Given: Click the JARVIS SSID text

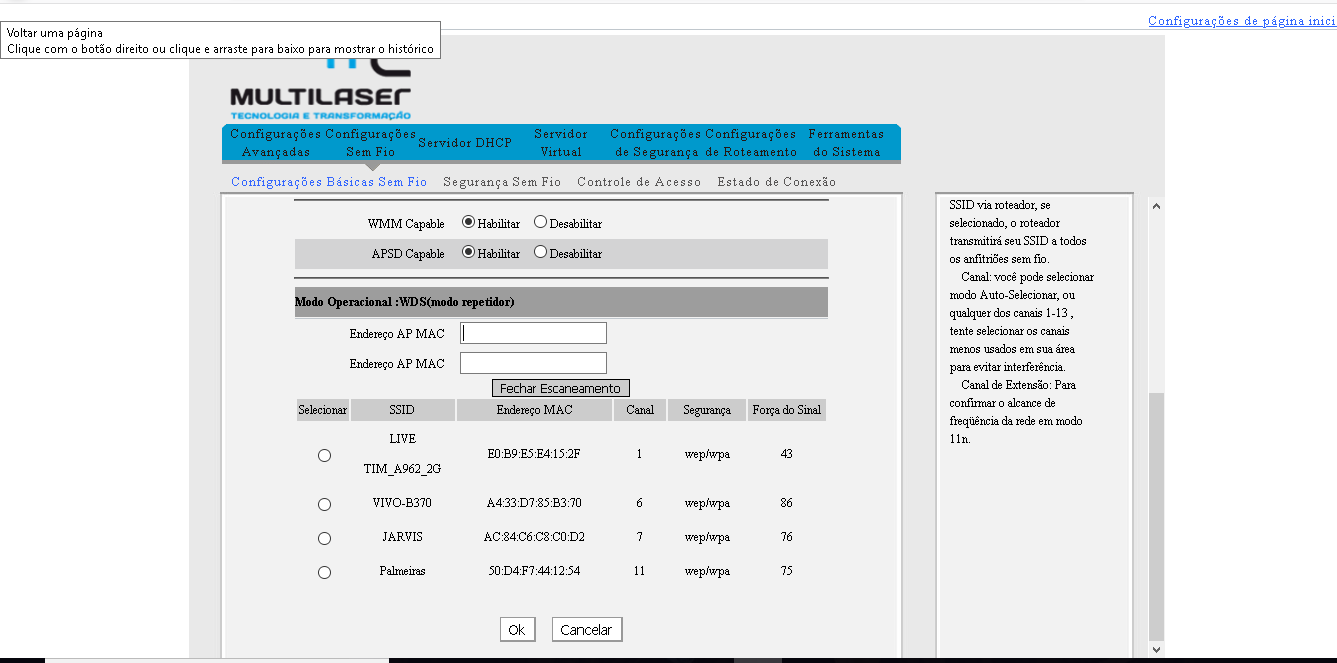Looking at the screenshot, I should (x=402, y=537).
